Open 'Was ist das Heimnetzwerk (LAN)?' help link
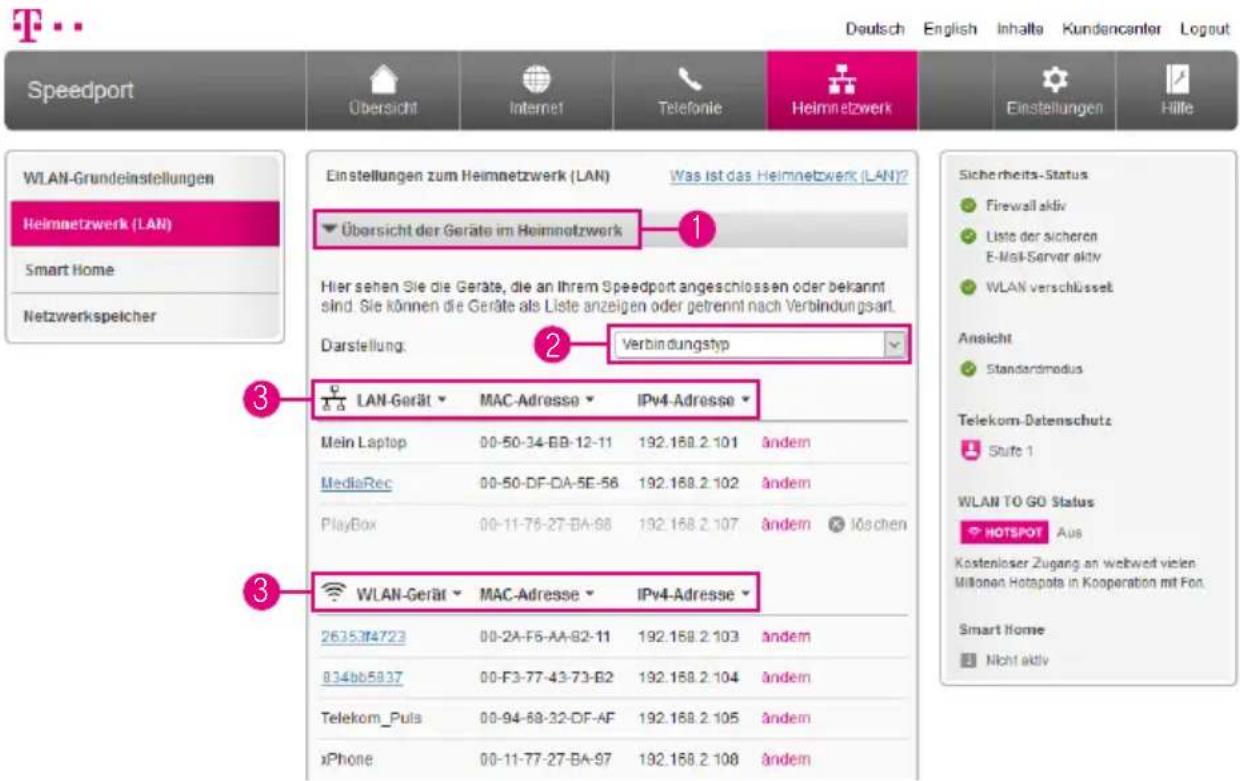The height and width of the screenshot is (781, 1240). pos(788,176)
